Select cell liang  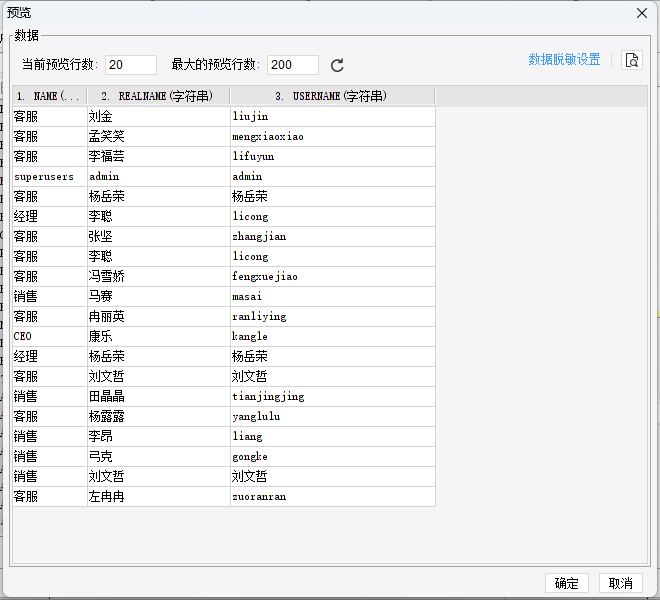pos(333,436)
